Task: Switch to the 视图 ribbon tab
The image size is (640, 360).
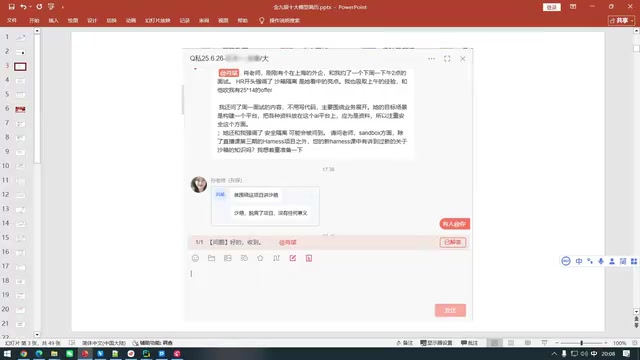Action: (223, 20)
